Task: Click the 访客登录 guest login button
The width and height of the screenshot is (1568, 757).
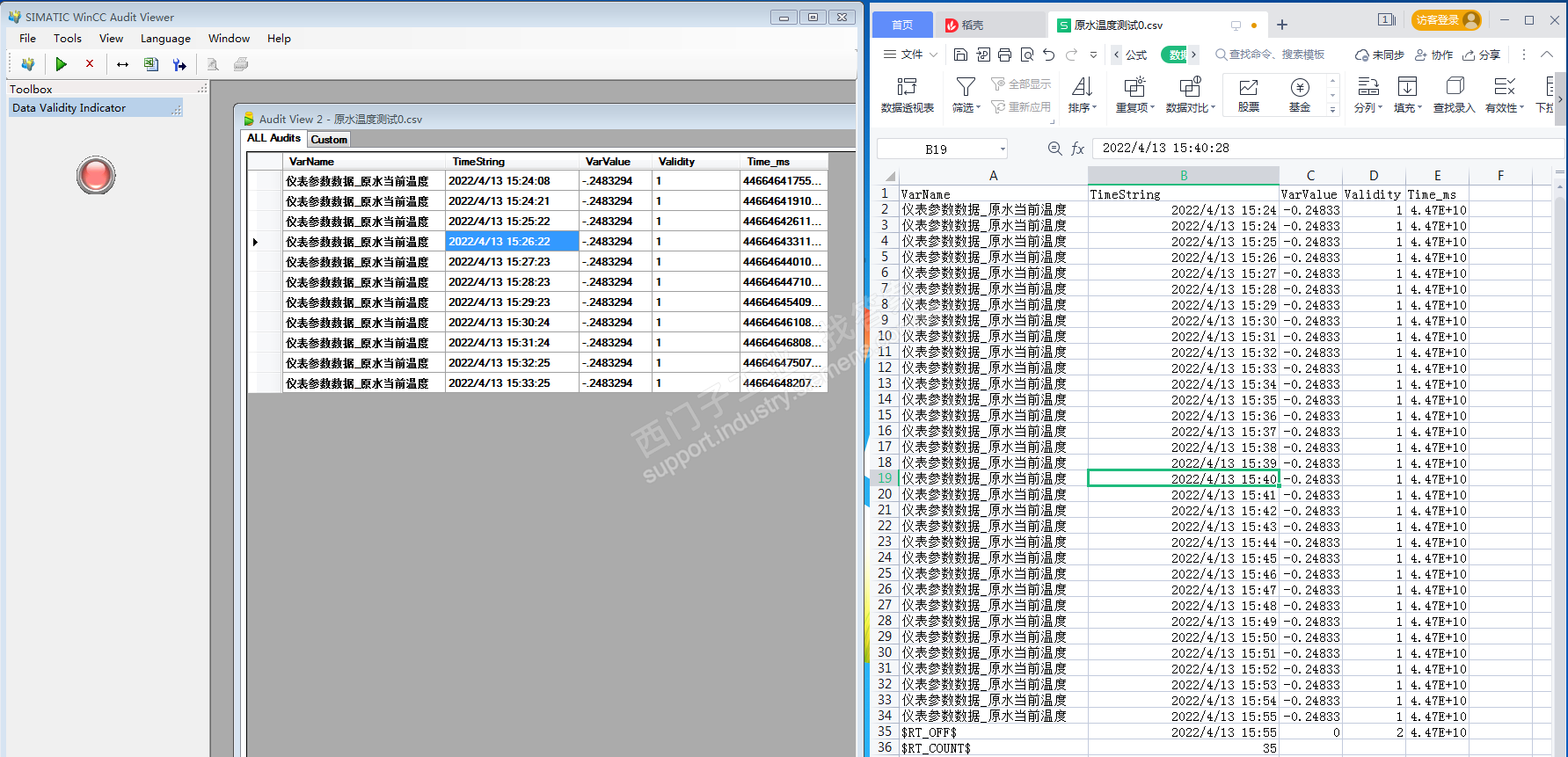Action: (1447, 20)
